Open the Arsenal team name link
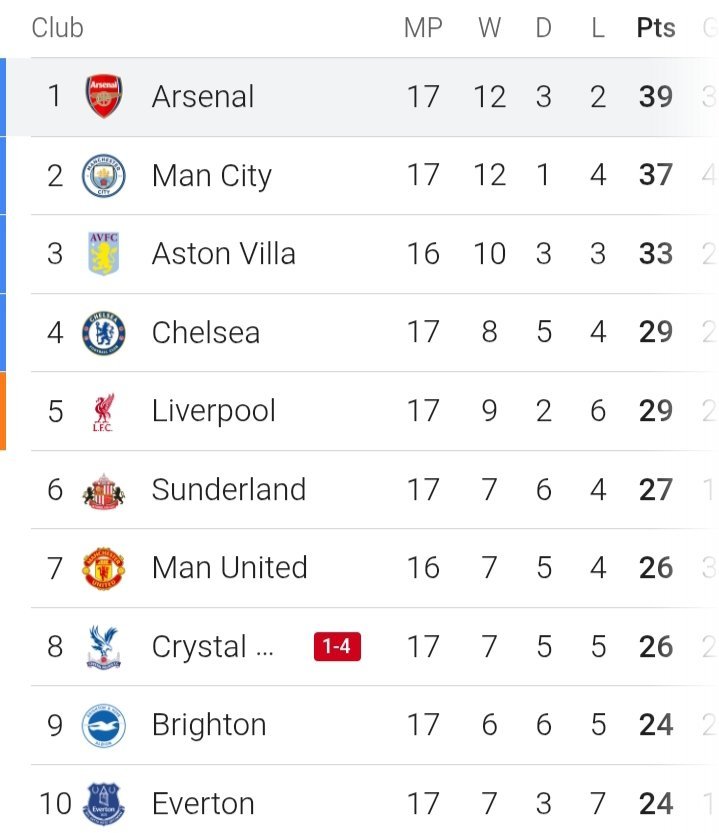The width and height of the screenshot is (719, 833). pyautogui.click(x=203, y=97)
